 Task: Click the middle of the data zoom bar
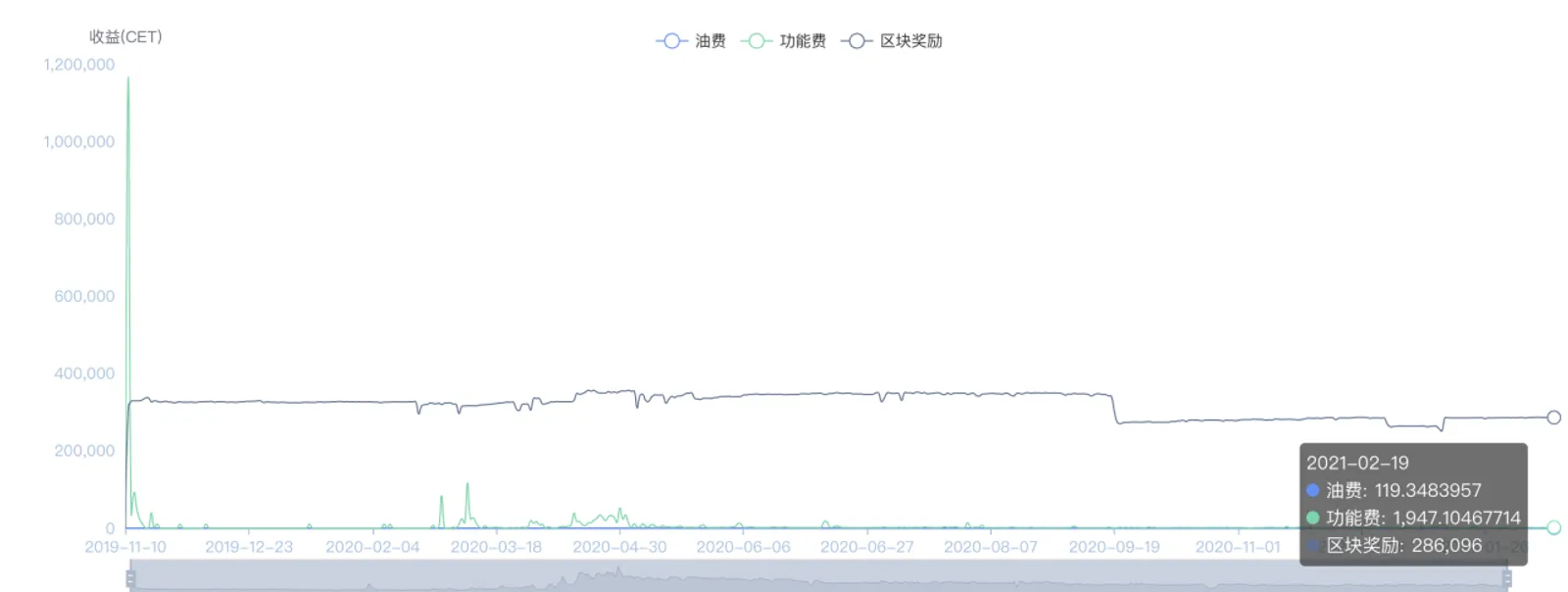click(818, 575)
